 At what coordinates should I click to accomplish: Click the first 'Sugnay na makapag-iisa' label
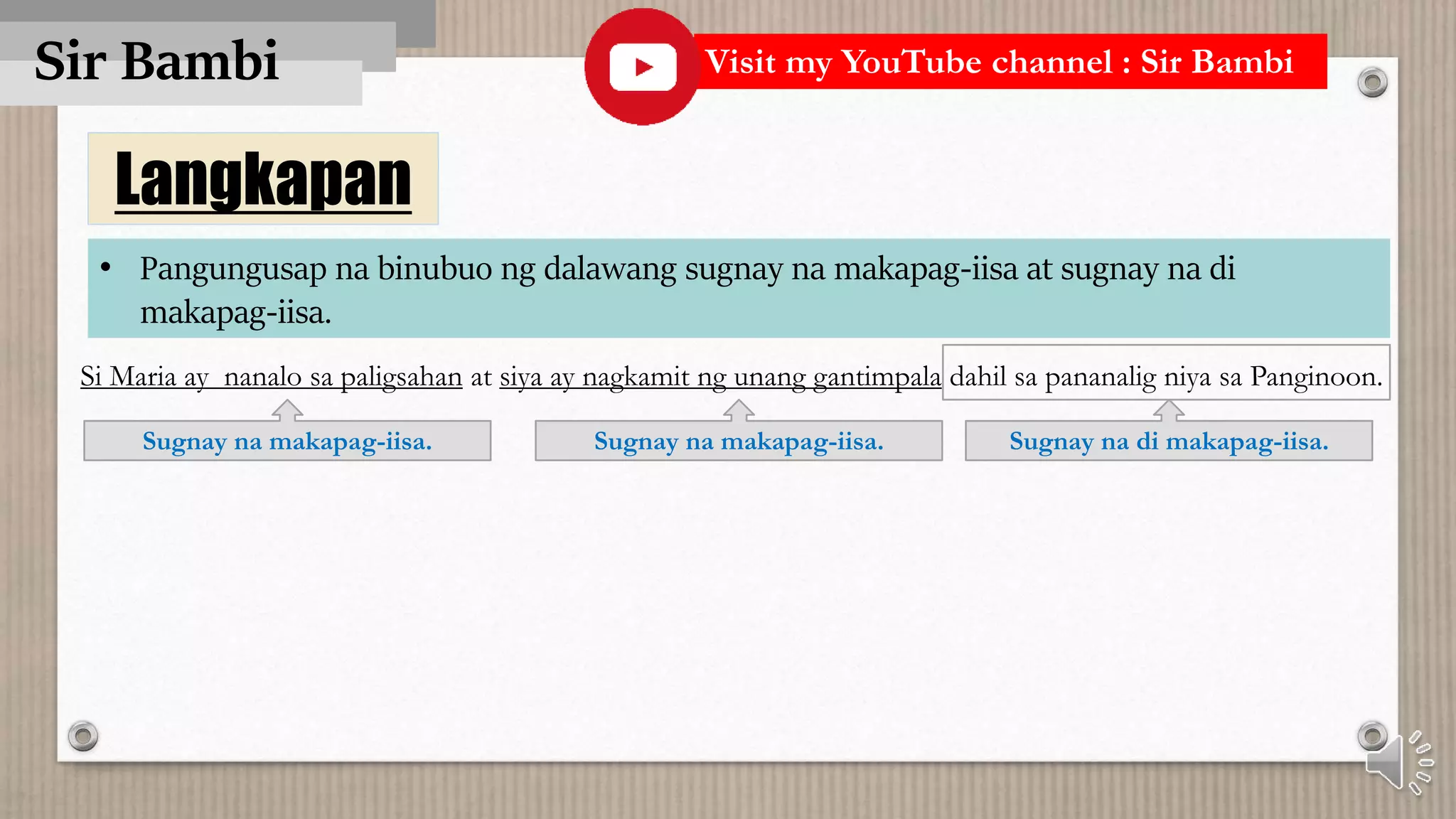tap(287, 441)
